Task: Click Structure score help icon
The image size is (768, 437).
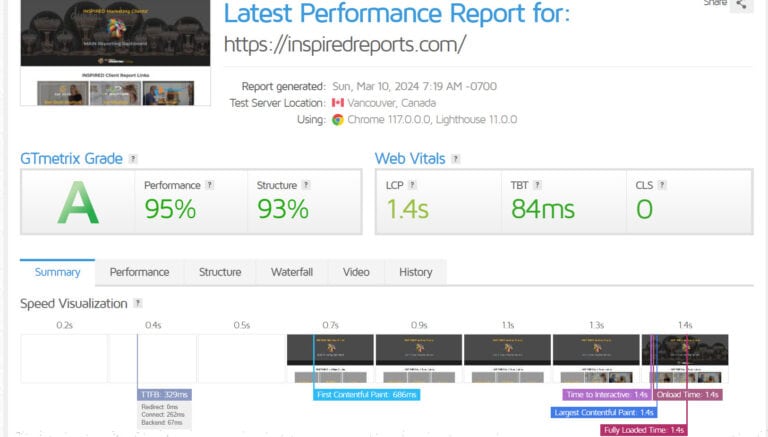Action: [306, 185]
